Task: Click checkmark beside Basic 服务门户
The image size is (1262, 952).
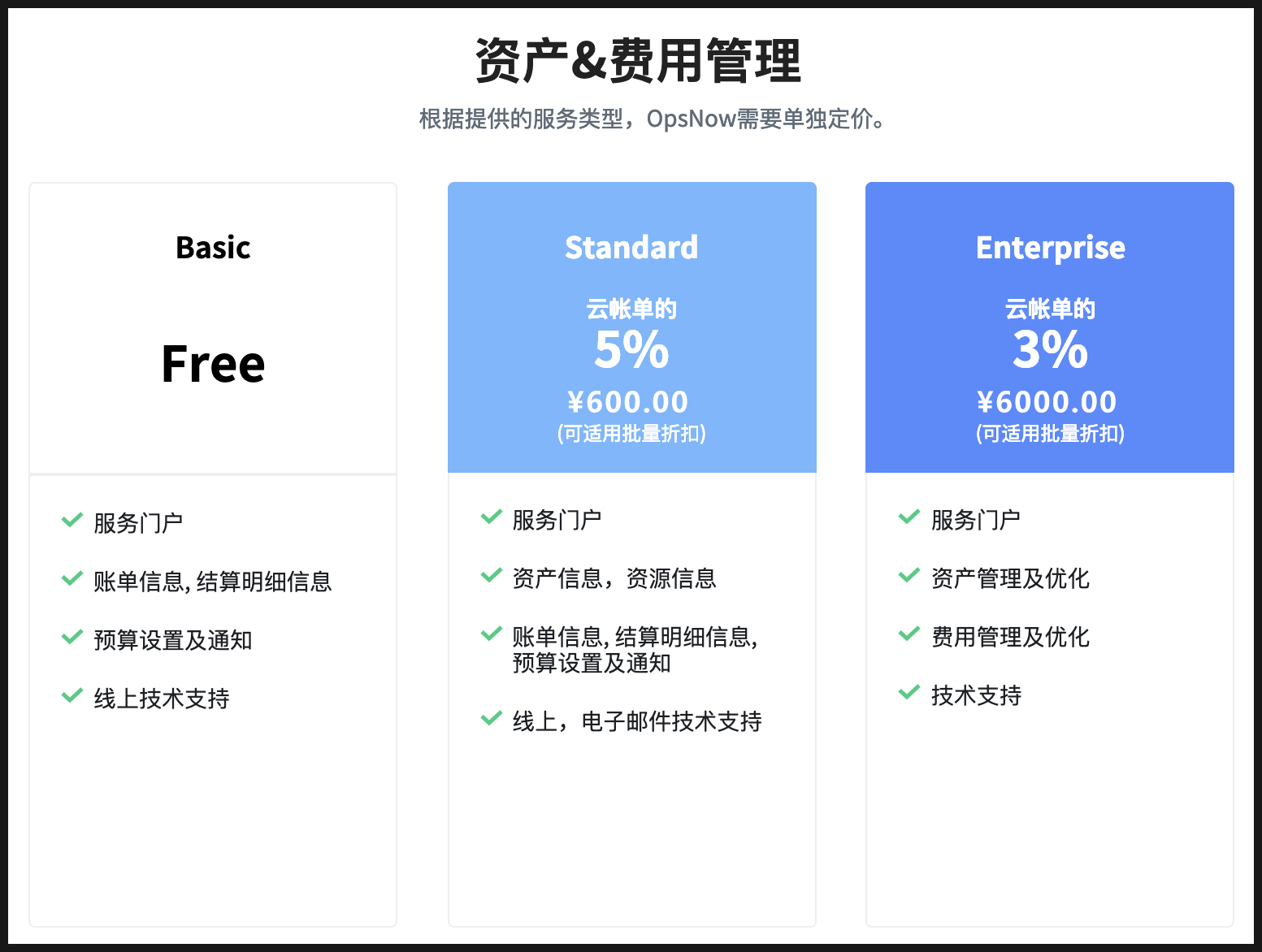Action: [x=72, y=520]
